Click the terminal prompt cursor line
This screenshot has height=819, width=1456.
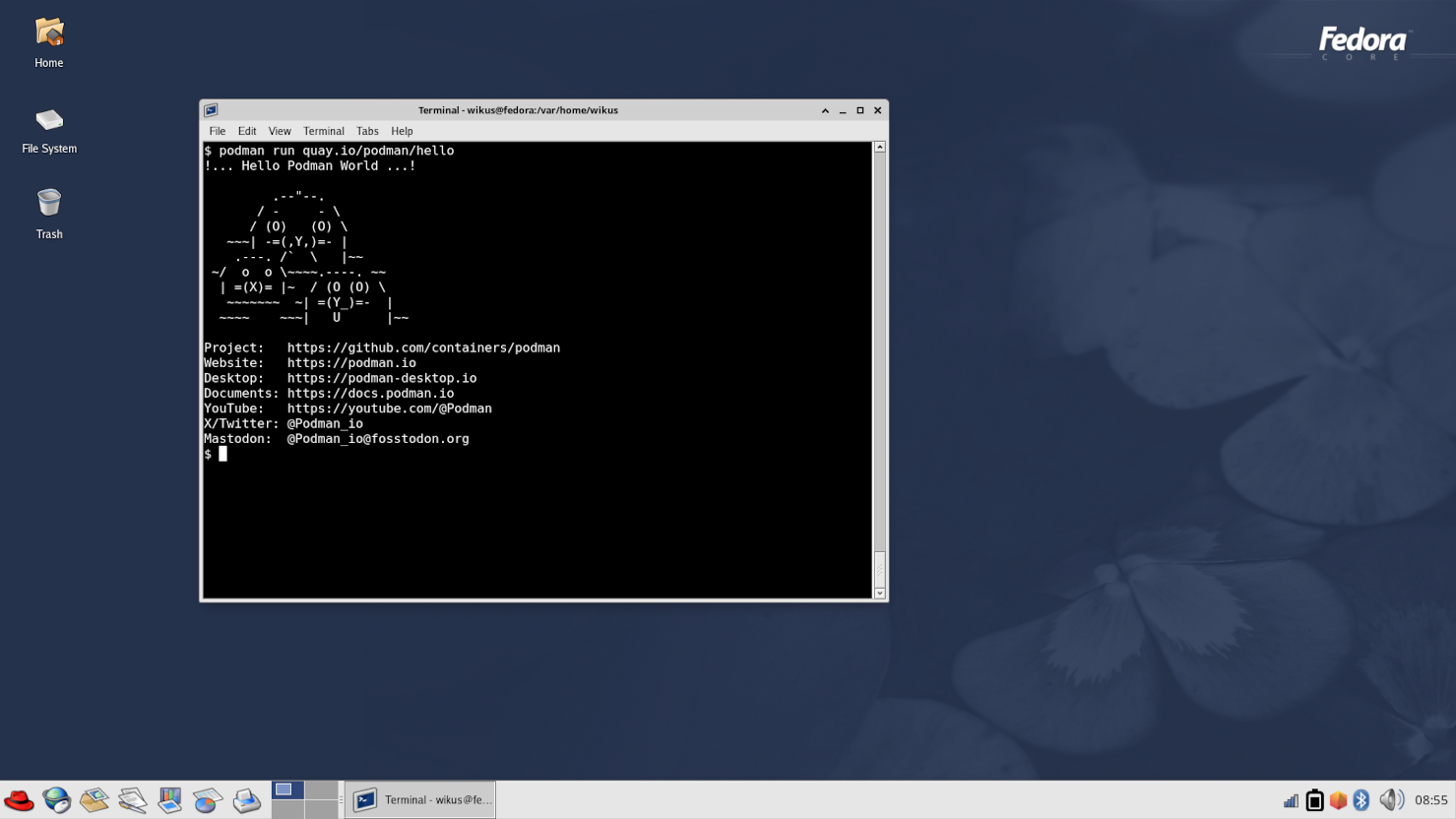coord(216,454)
